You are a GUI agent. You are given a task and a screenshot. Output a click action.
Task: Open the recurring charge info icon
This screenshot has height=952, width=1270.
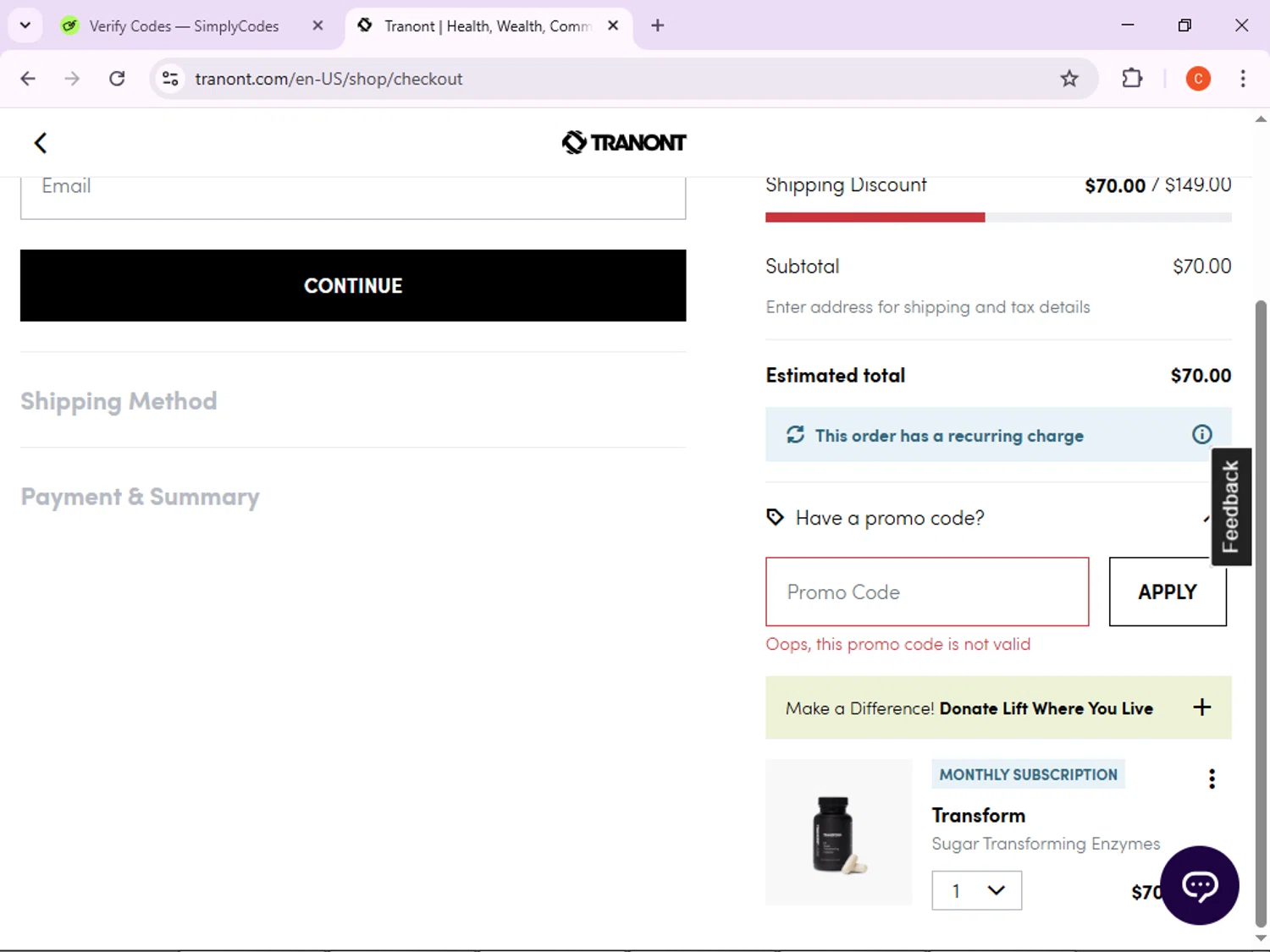pos(1201,435)
